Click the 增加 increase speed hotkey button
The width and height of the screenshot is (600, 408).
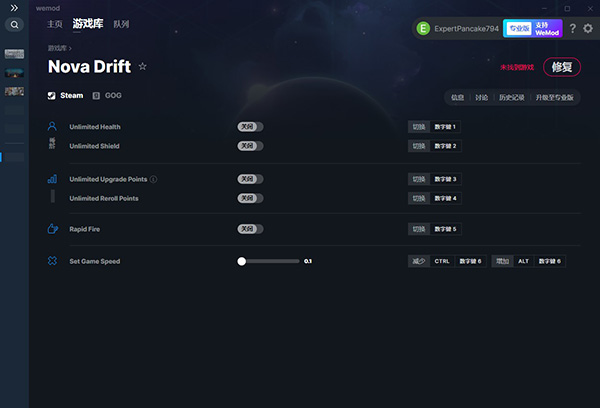tap(502, 261)
